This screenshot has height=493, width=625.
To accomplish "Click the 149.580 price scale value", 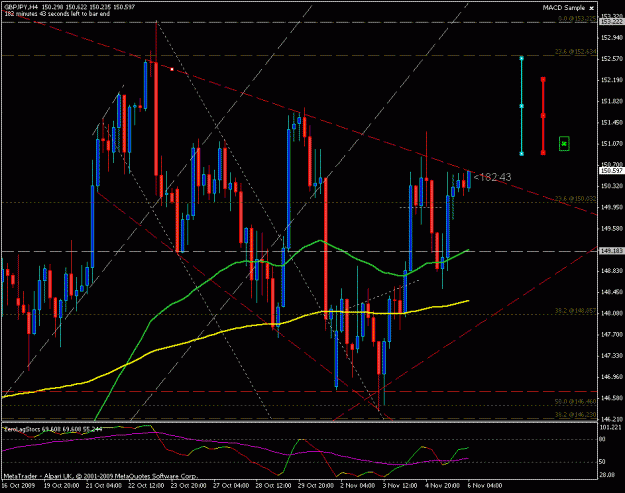I will coord(611,228).
